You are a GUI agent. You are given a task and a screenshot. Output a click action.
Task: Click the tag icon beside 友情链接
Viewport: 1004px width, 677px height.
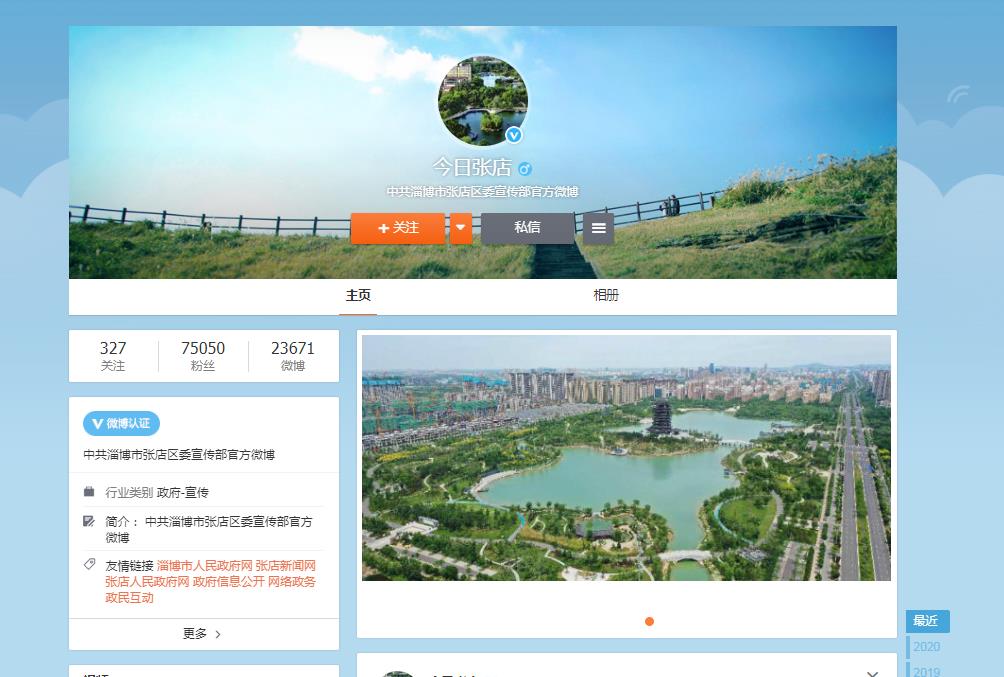coord(90,565)
